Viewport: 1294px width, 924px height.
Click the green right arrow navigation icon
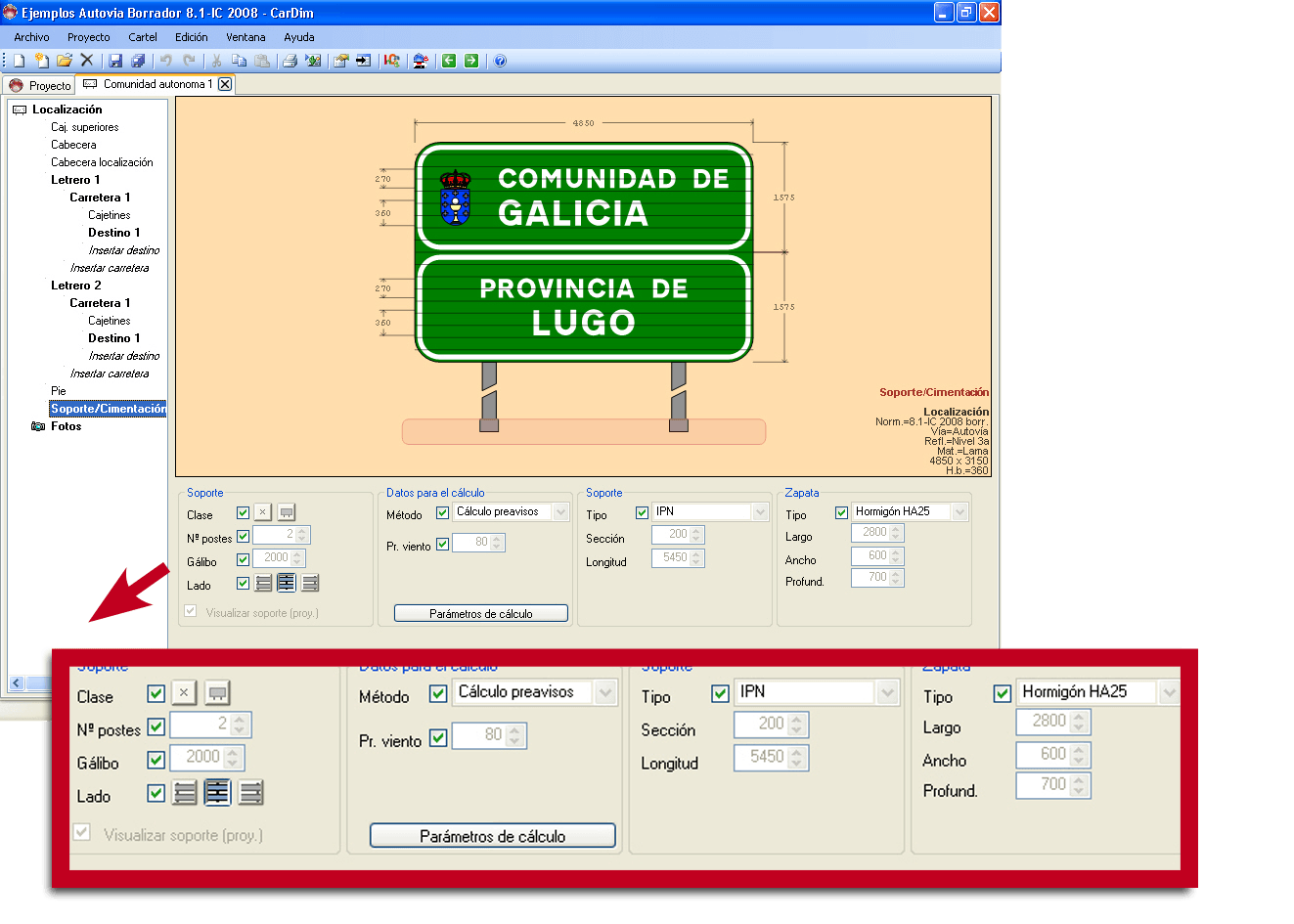point(471,61)
